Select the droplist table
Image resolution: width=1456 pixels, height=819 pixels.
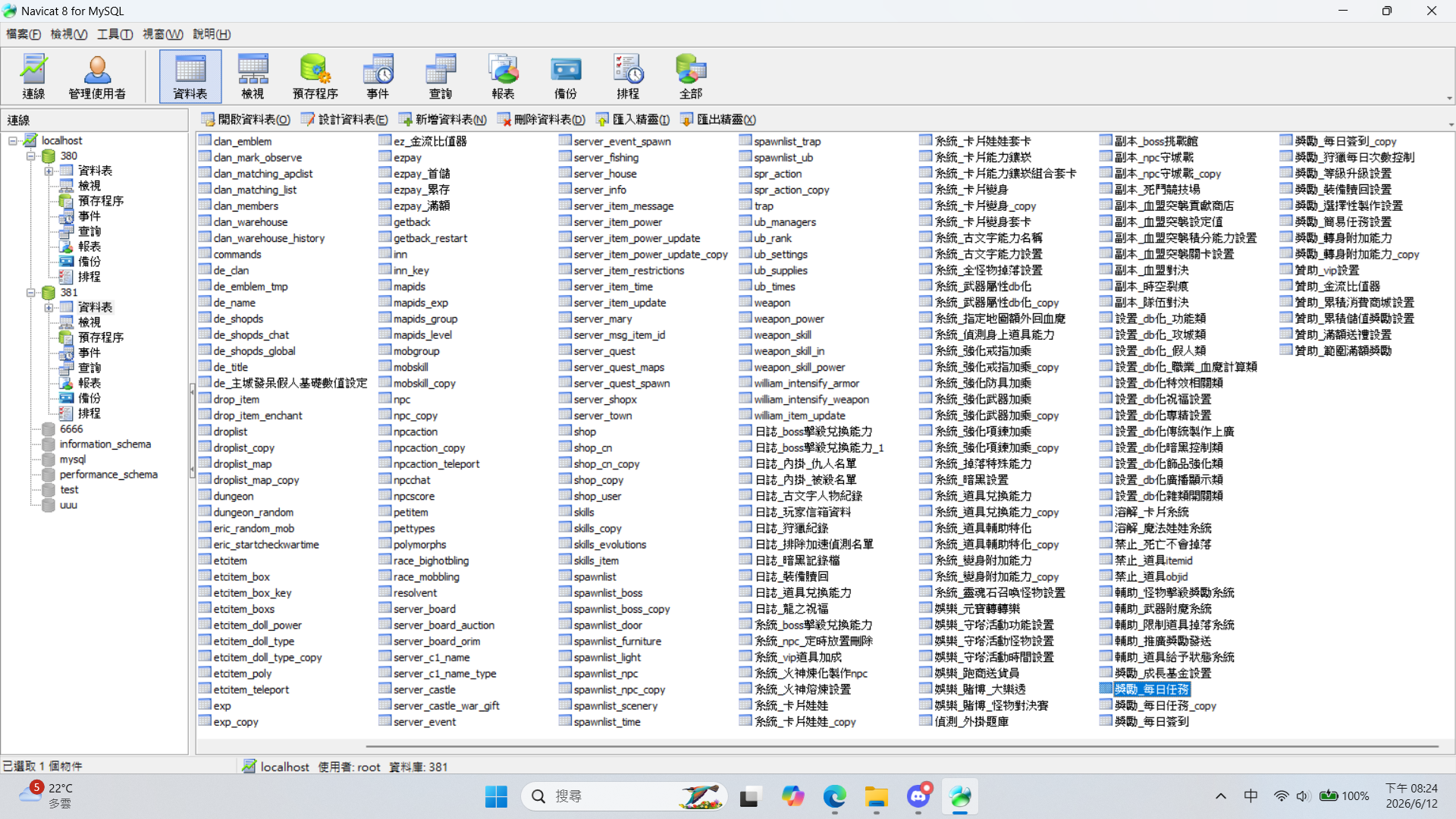pos(231,431)
